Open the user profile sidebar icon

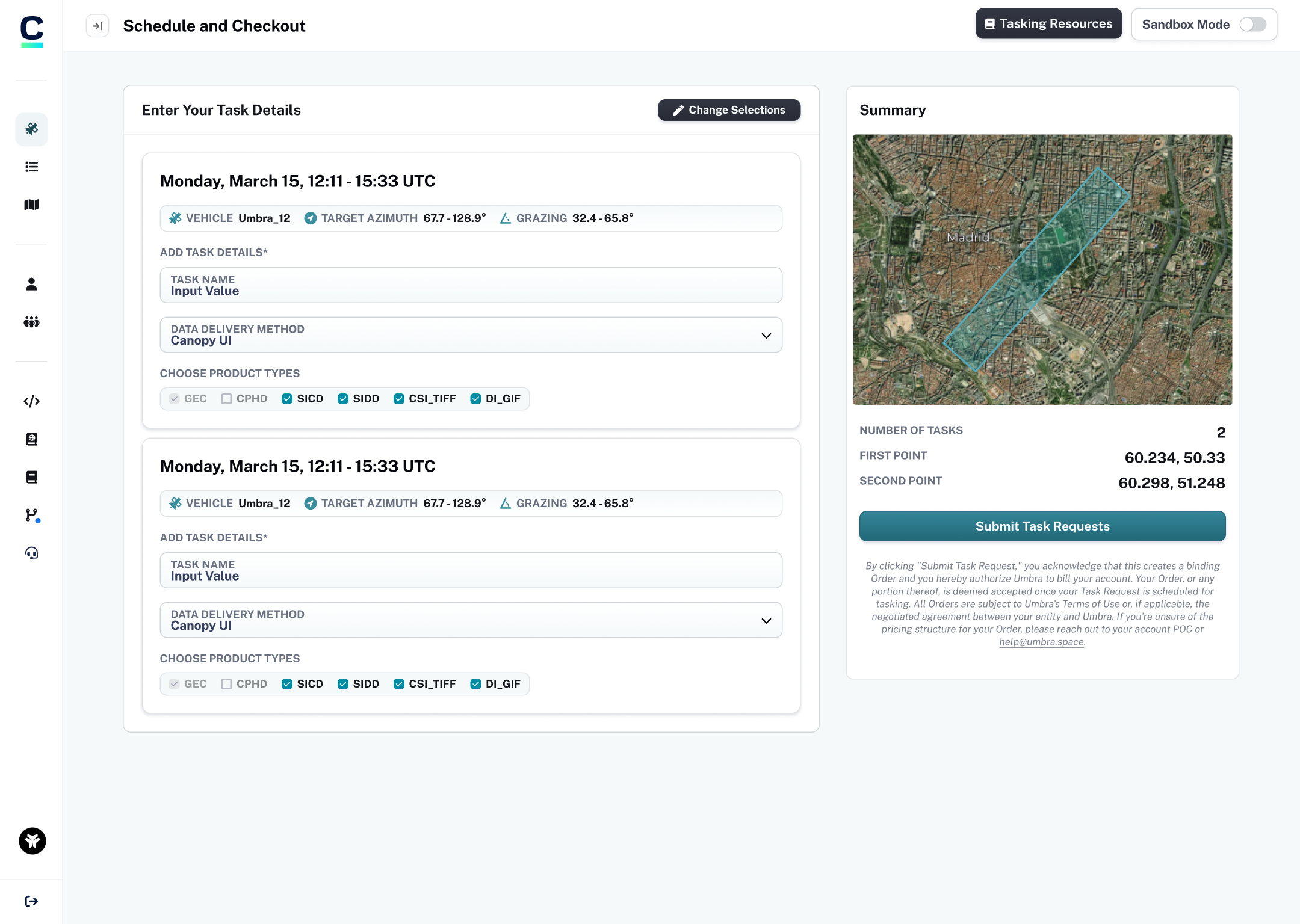[x=31, y=284]
